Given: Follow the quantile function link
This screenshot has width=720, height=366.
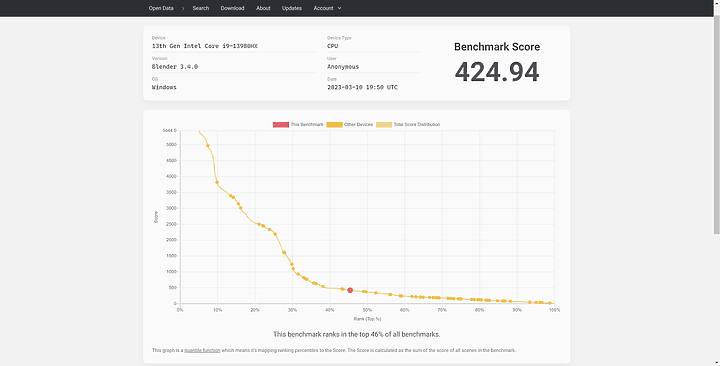Looking at the screenshot, I should point(202,350).
